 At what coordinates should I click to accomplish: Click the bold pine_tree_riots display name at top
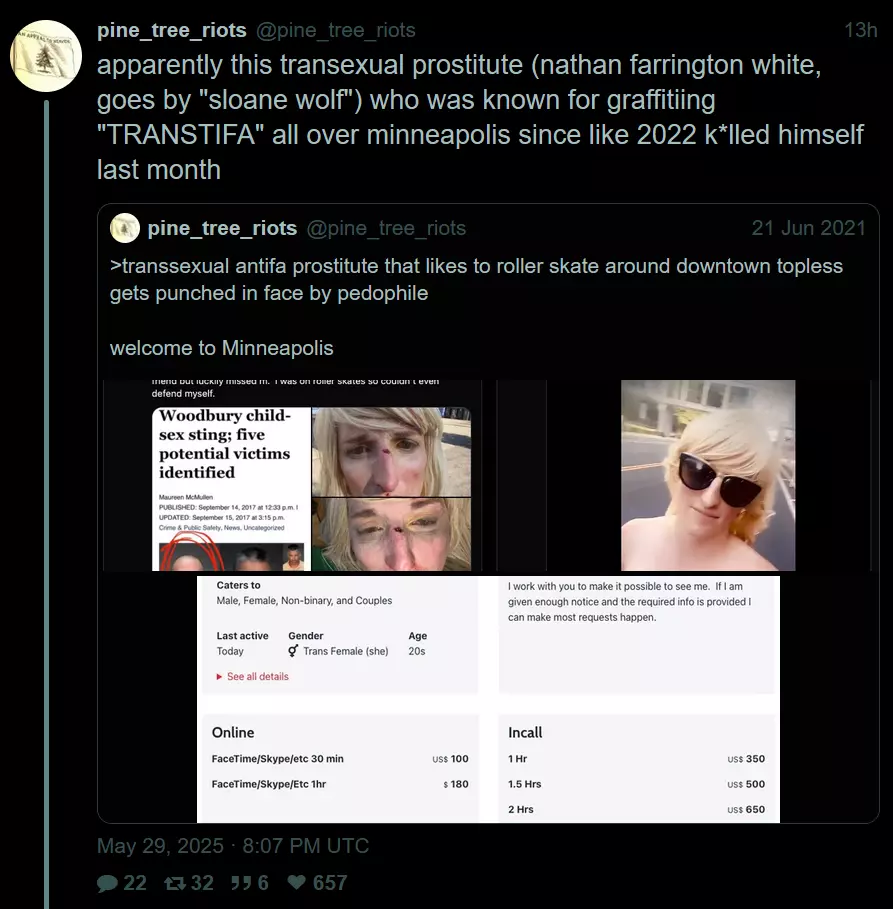pos(172,30)
